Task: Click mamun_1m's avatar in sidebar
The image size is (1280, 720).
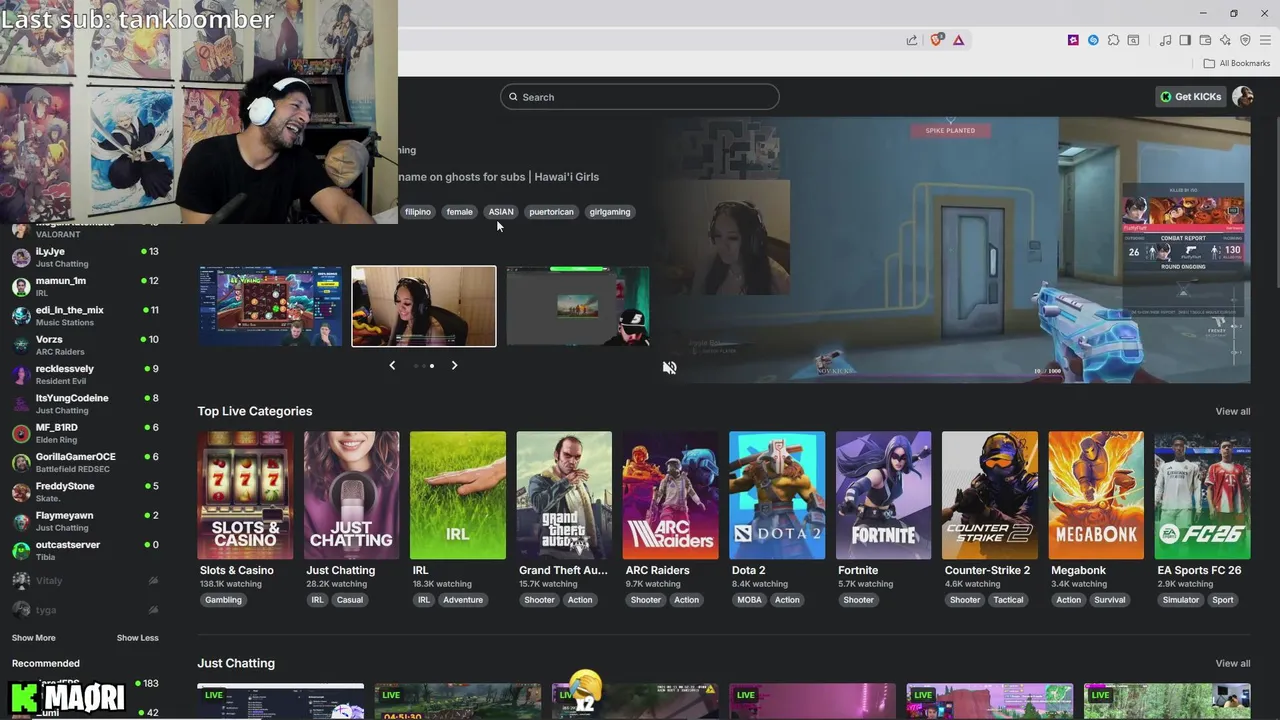Action: point(21,286)
